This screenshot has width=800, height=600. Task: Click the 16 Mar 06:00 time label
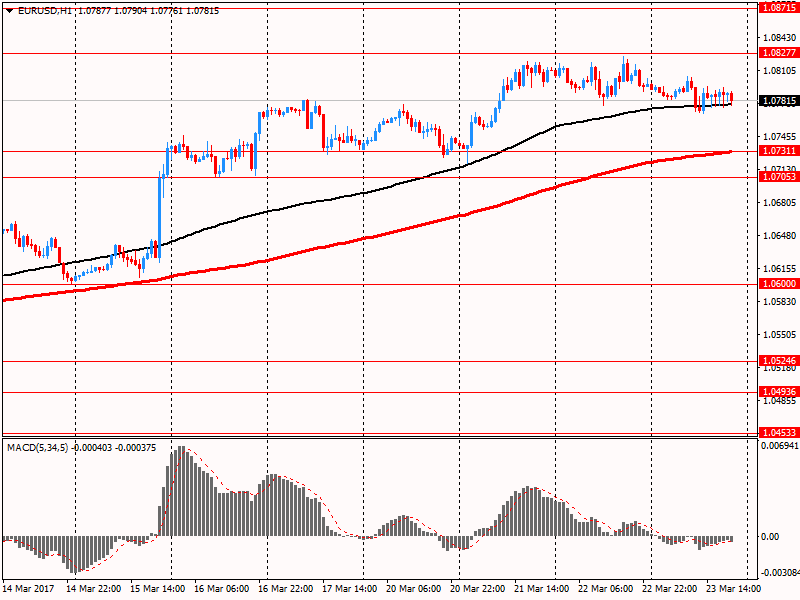[221, 589]
